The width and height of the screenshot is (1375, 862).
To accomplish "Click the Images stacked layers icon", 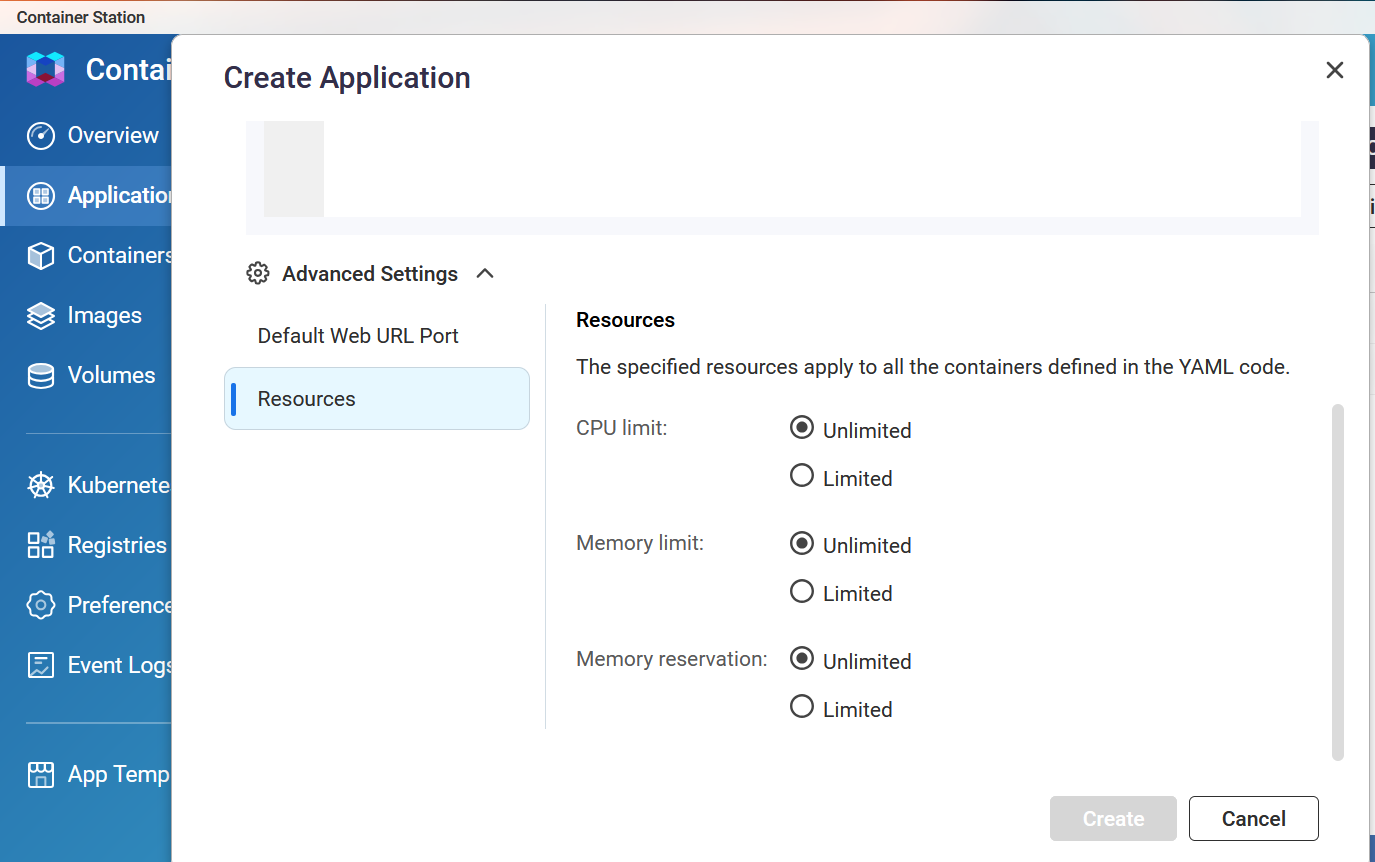I will coord(41,316).
